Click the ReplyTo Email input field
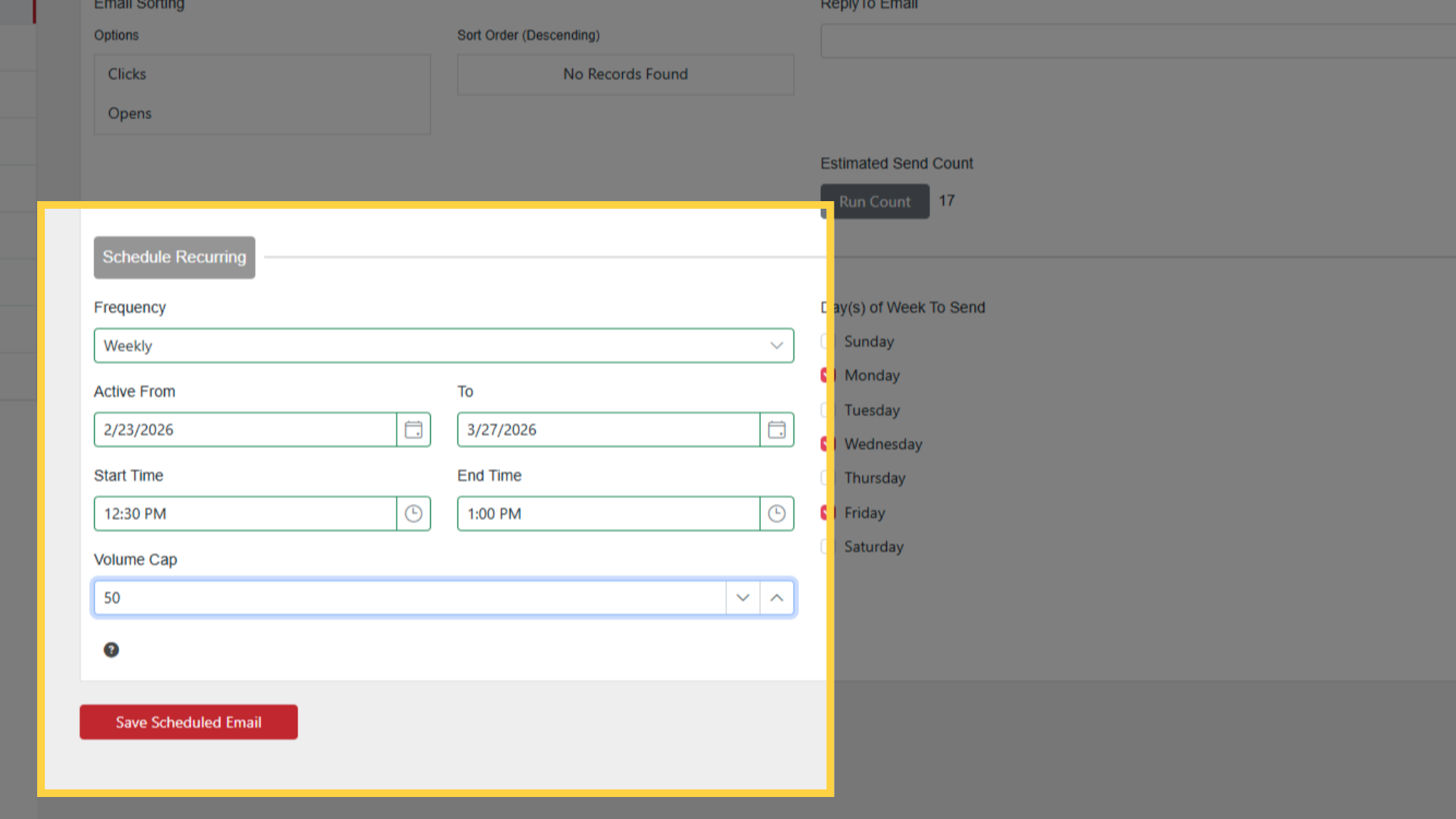 1138,41
